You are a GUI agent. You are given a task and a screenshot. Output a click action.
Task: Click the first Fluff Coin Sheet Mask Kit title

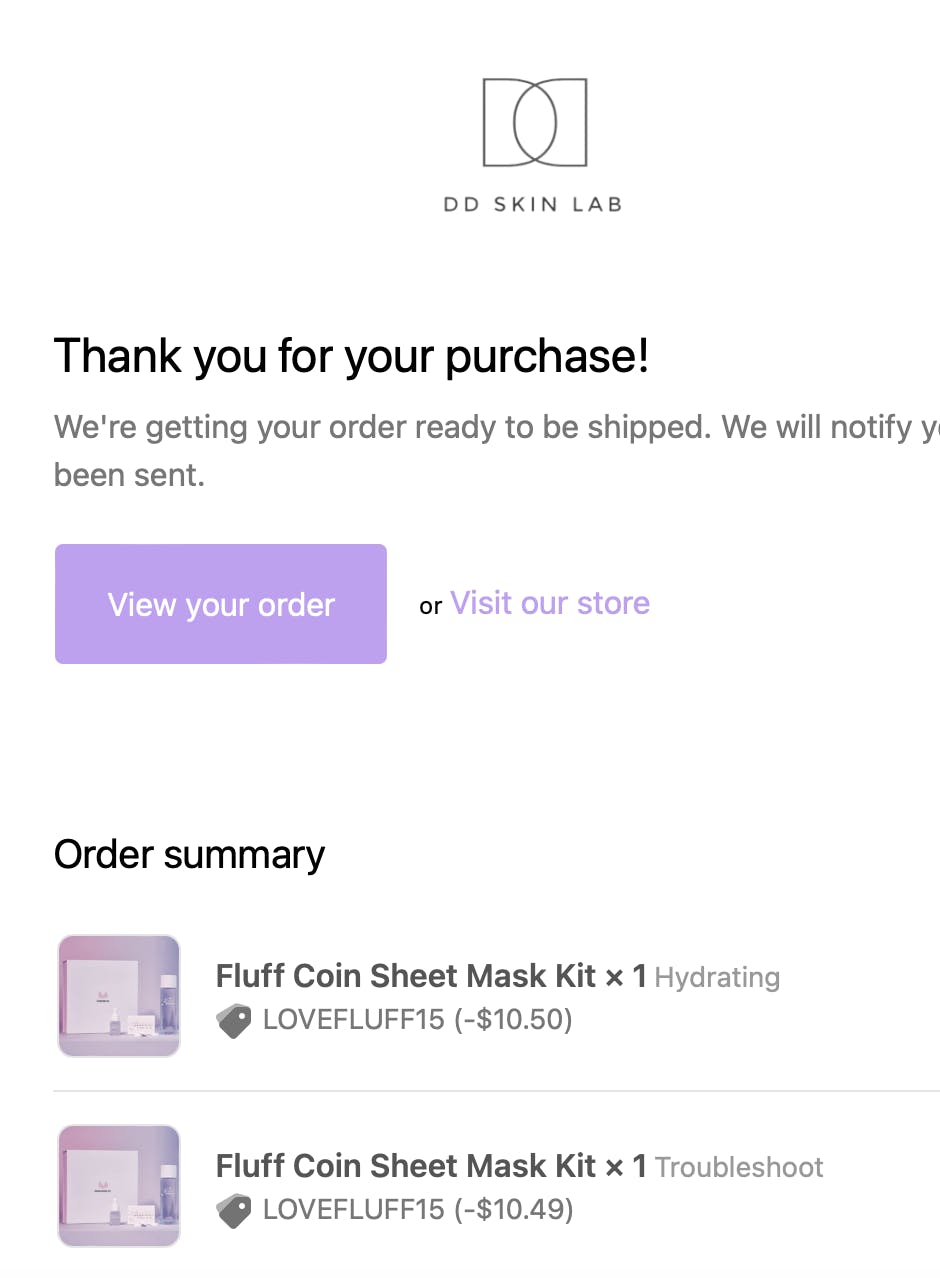point(431,976)
